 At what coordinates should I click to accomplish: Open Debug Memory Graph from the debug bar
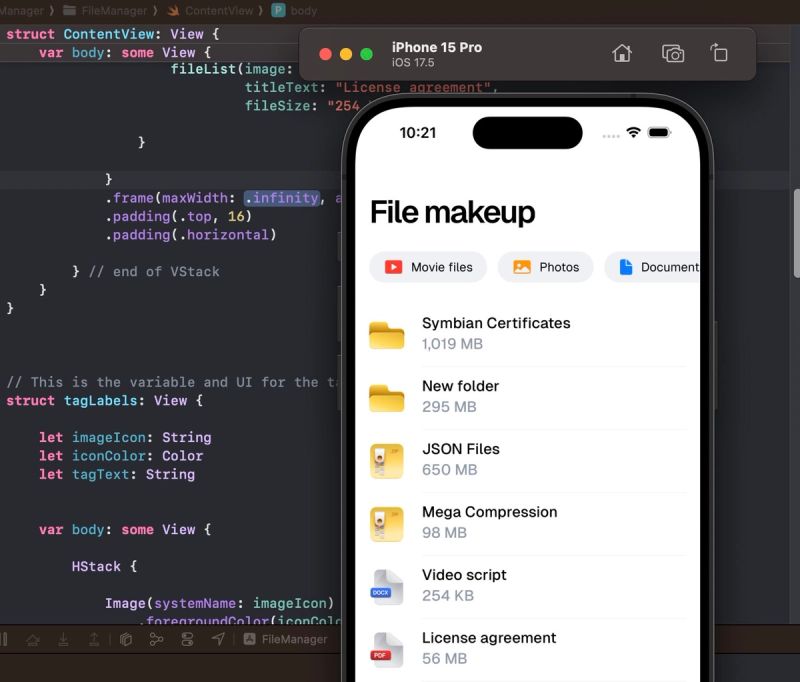point(156,639)
